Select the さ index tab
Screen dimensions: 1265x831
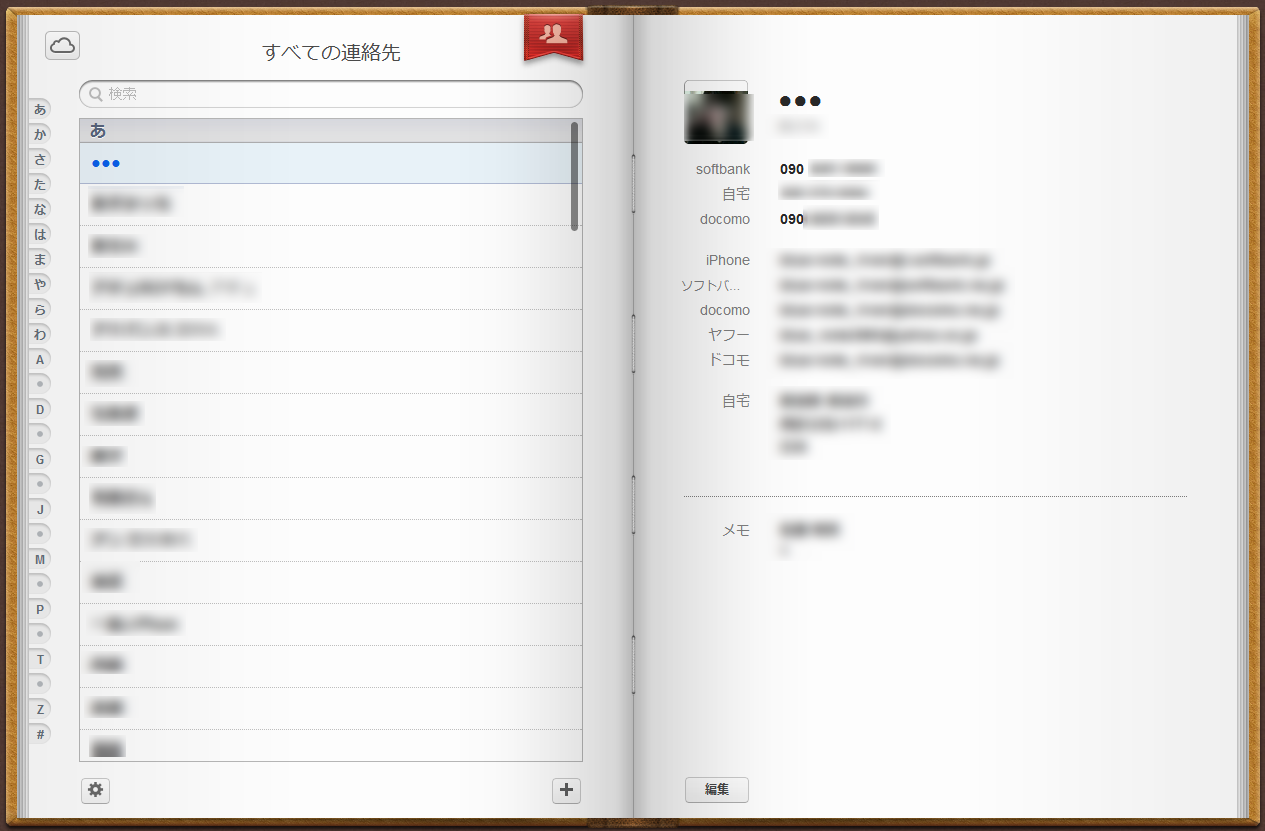click(40, 159)
